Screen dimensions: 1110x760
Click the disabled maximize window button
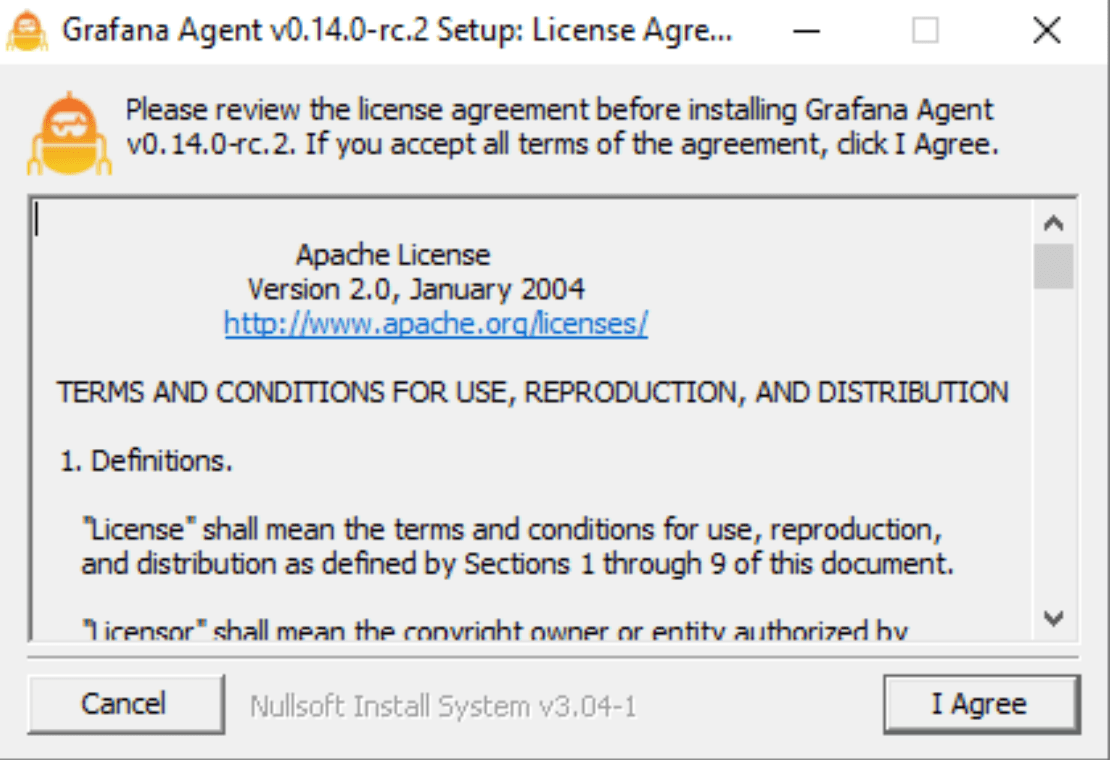(925, 31)
